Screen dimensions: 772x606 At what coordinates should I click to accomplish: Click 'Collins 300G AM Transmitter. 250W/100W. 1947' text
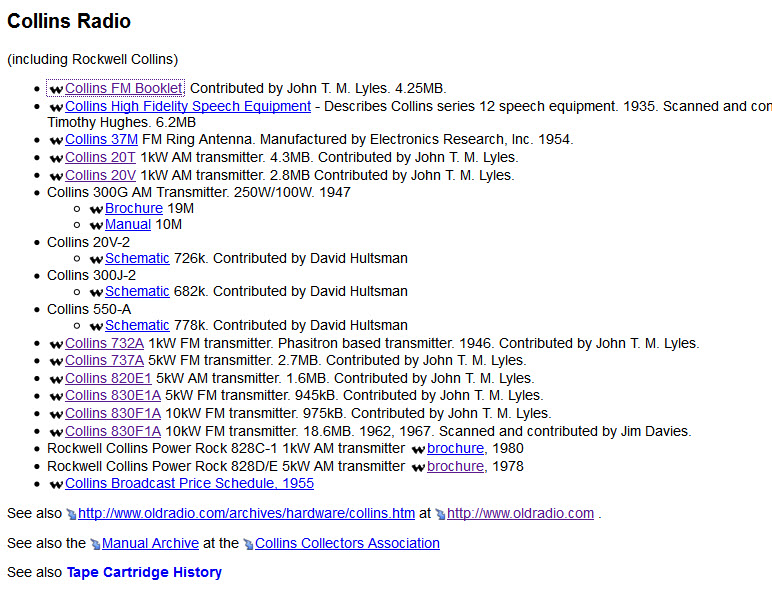click(198, 192)
